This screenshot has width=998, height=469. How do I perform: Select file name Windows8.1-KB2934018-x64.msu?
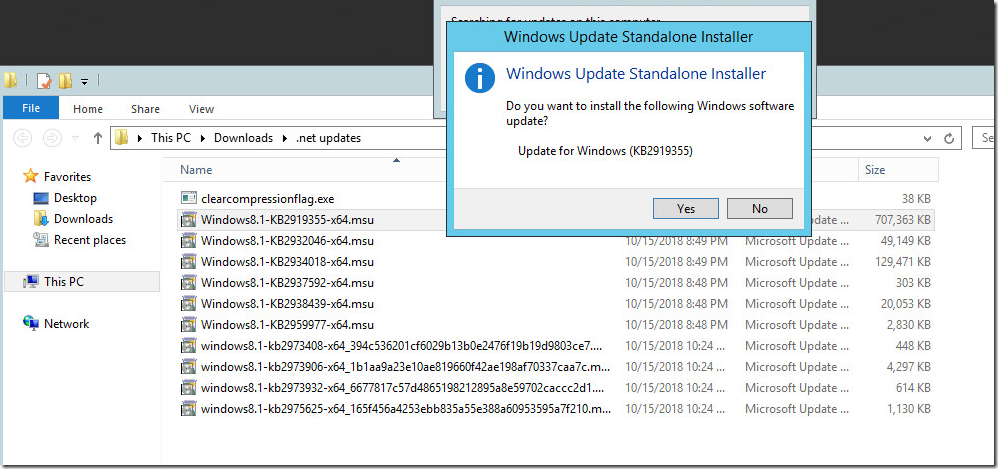[x=287, y=262]
